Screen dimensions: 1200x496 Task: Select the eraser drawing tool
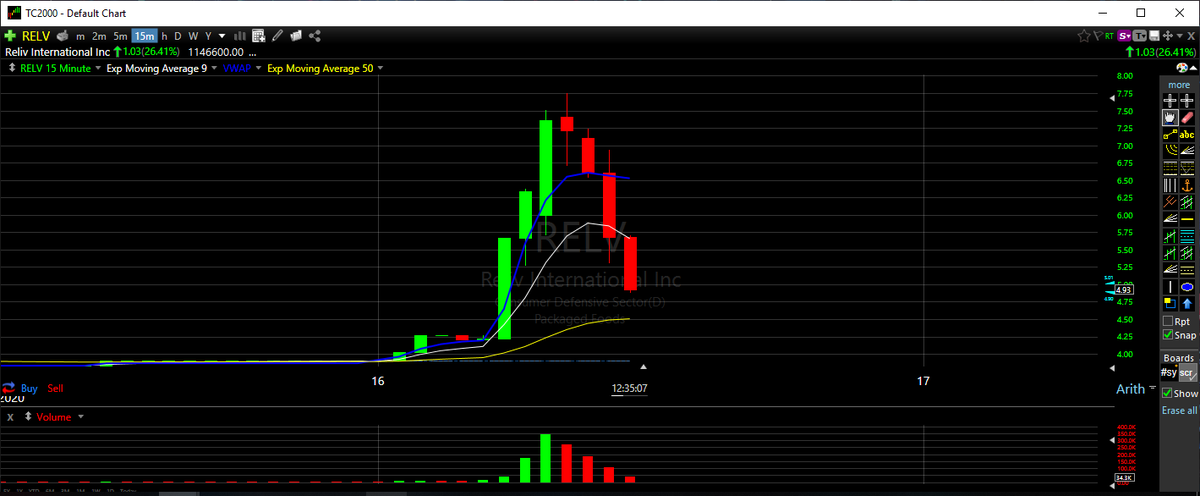(x=1187, y=116)
